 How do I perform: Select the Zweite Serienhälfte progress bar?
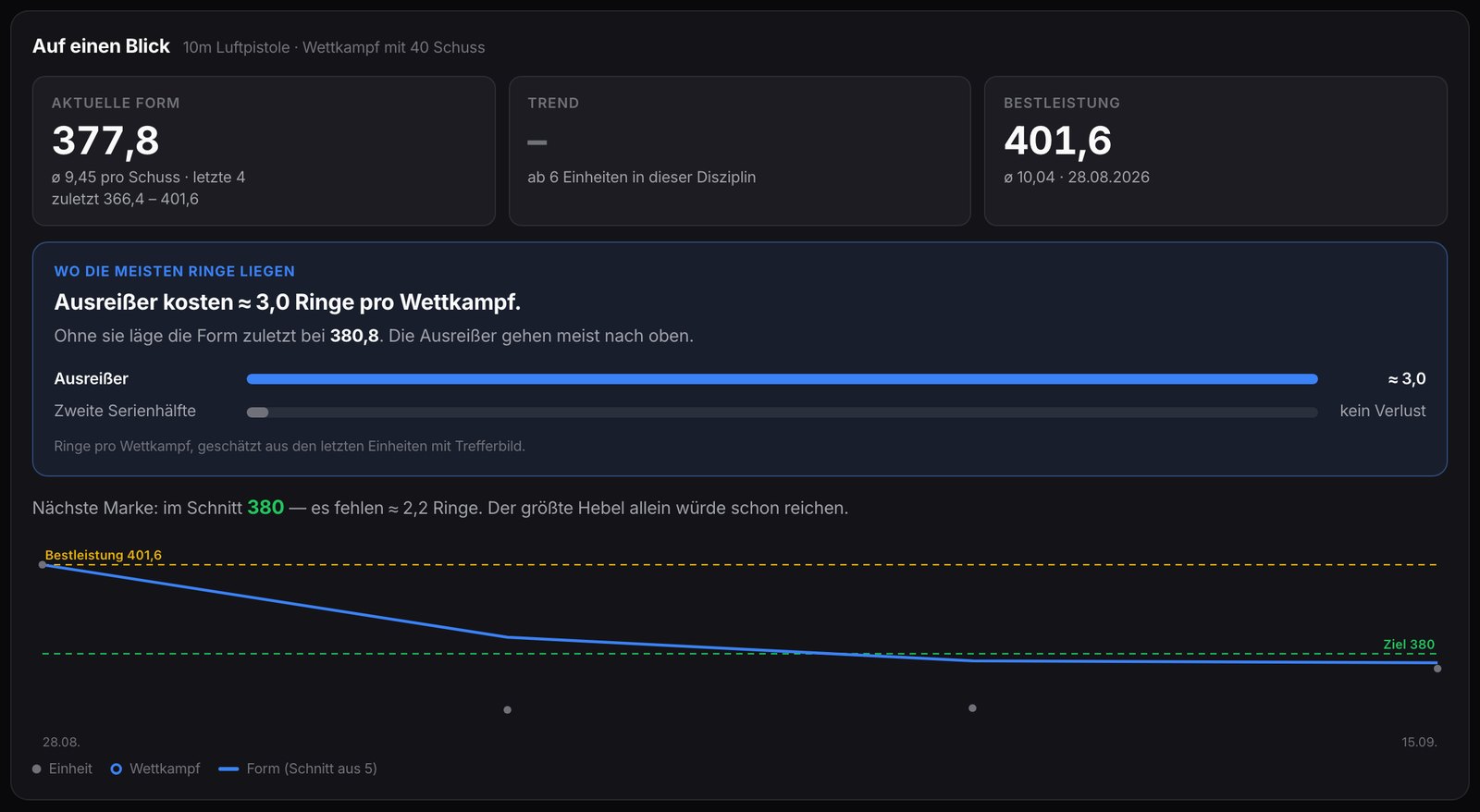[782, 412]
